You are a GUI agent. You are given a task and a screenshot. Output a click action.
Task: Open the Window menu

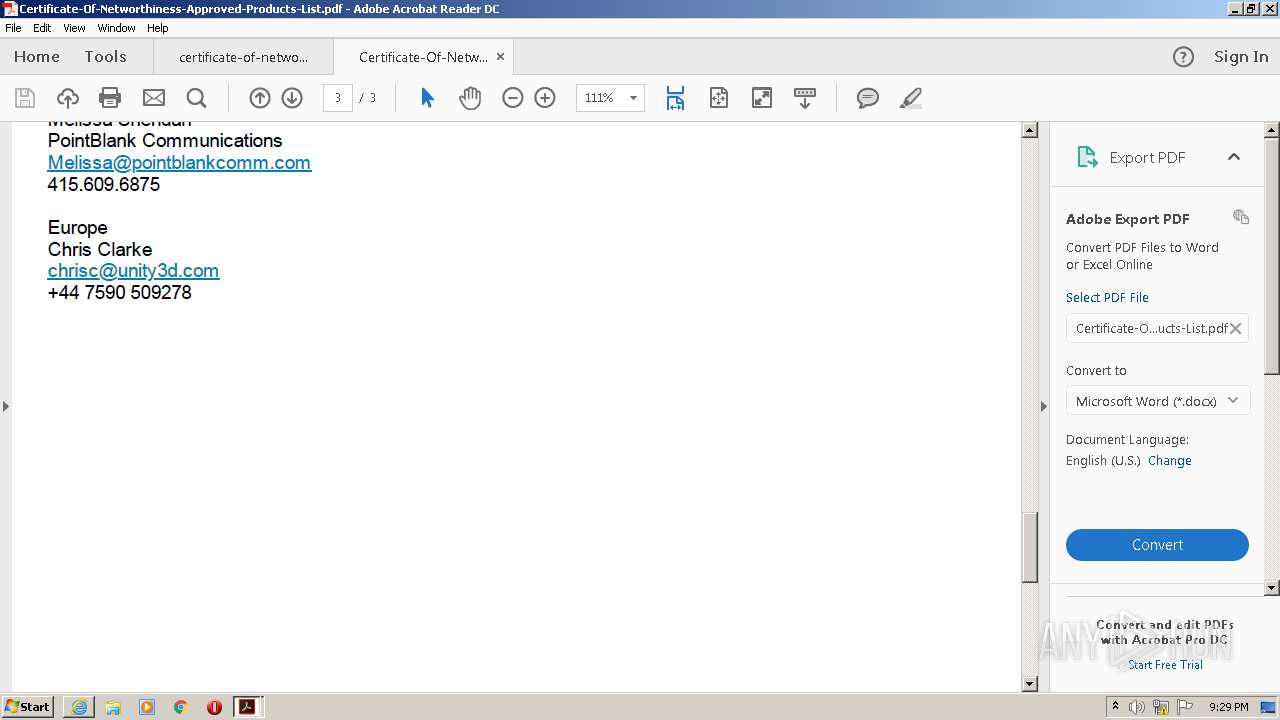coord(116,28)
